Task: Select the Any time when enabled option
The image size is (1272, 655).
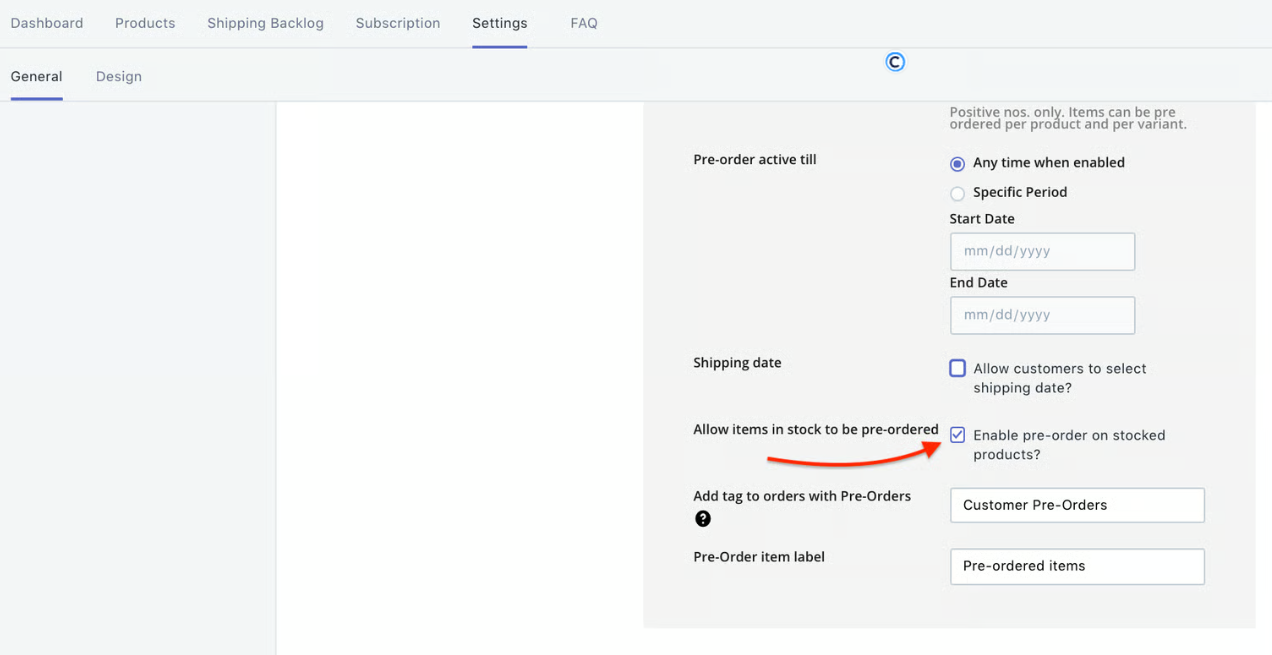Action: 957,163
